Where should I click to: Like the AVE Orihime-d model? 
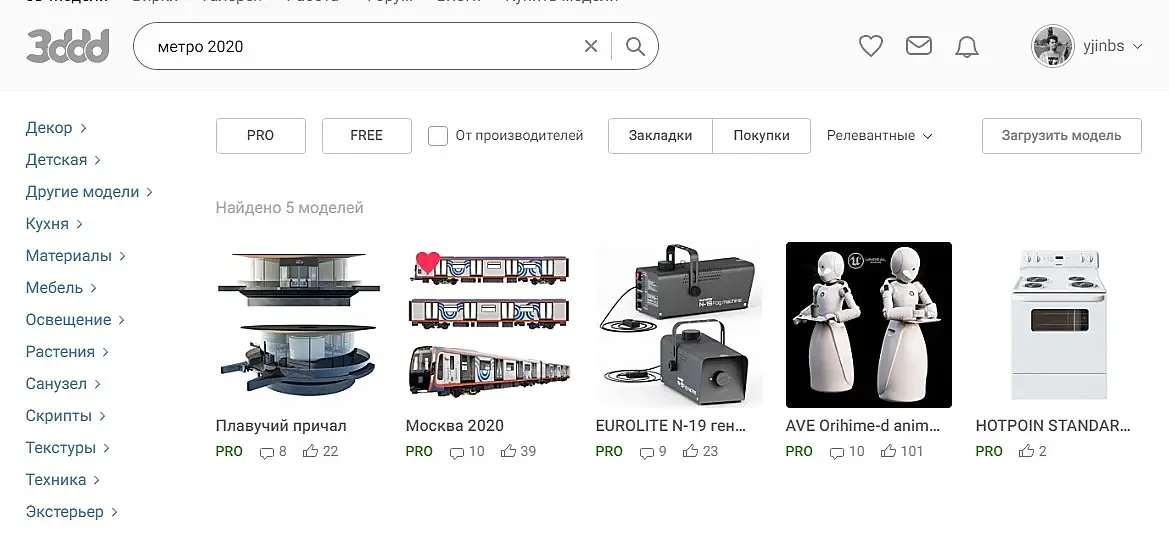[x=888, y=450]
